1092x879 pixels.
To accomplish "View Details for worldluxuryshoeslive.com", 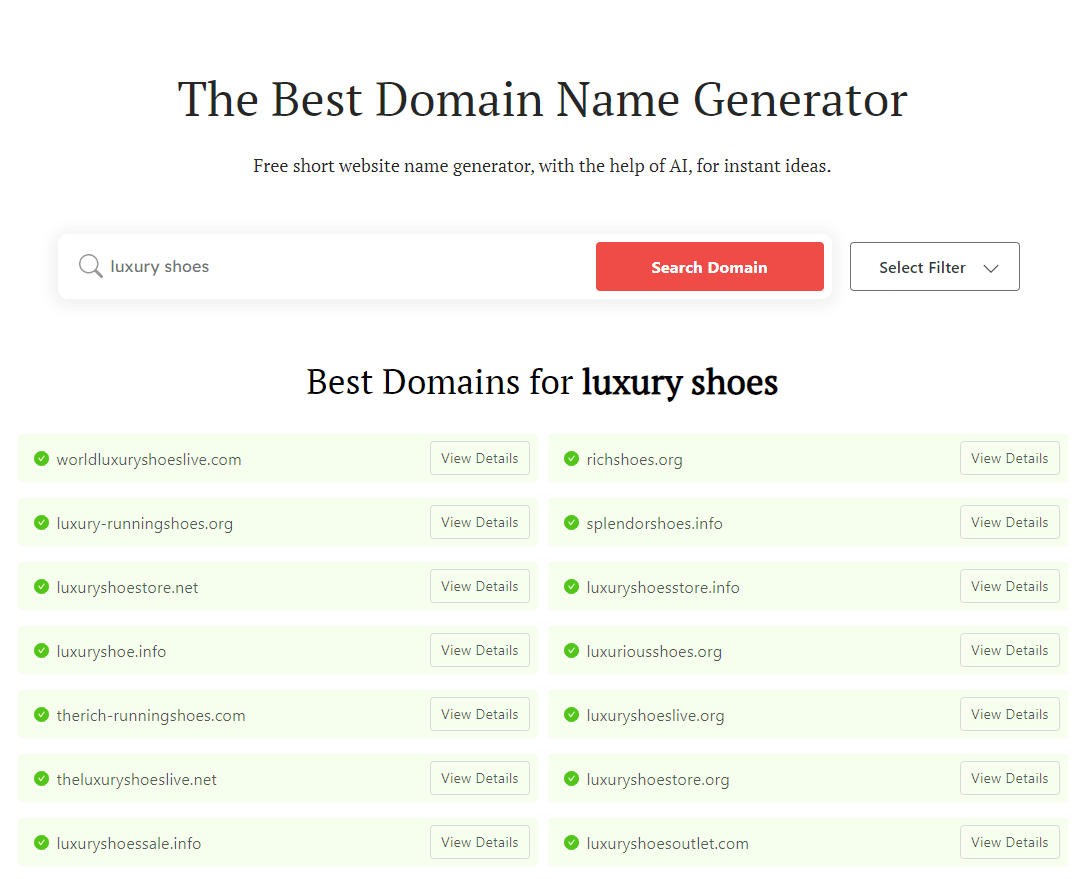I will tap(480, 458).
